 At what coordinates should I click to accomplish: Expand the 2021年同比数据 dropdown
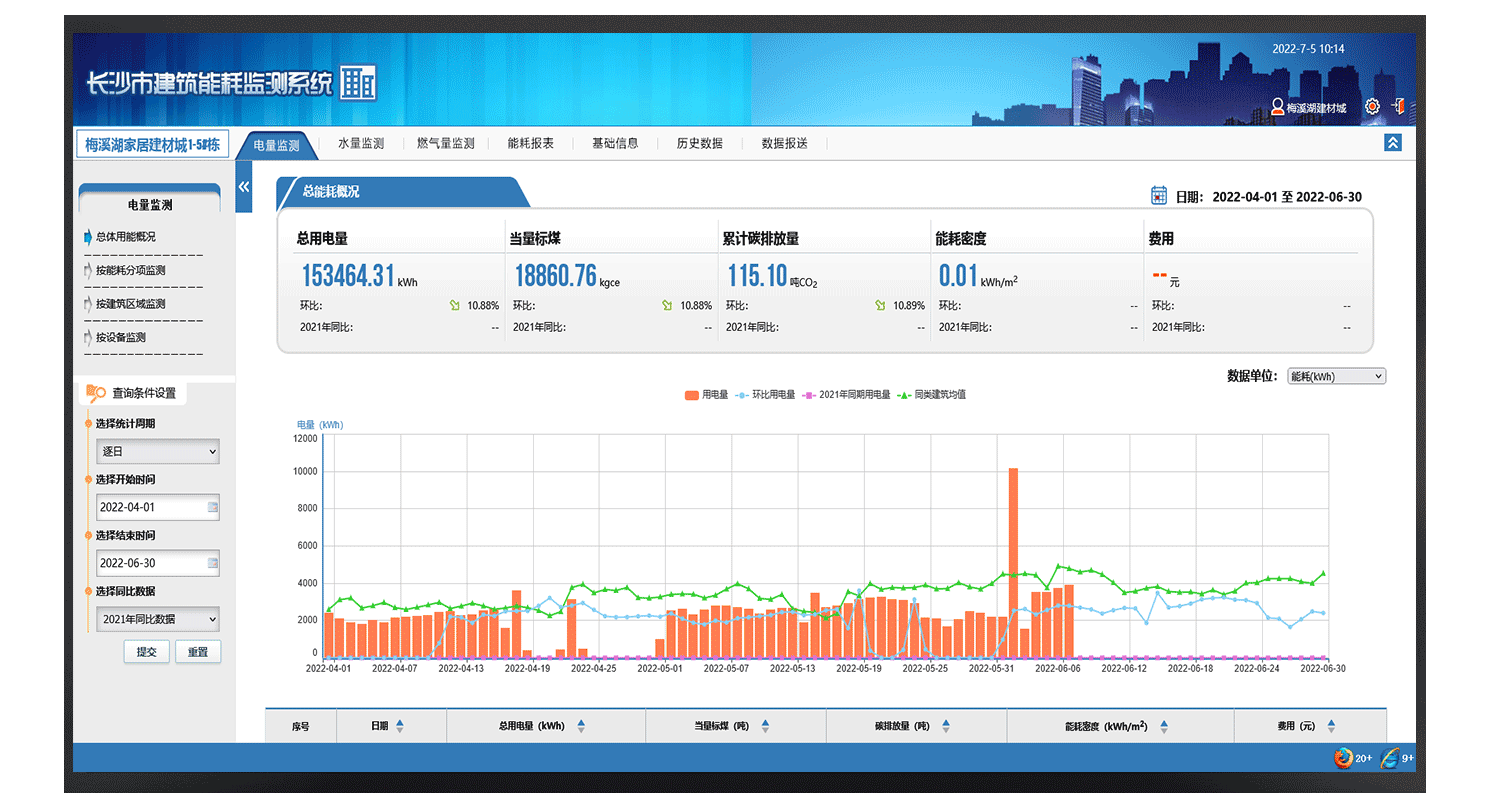(x=158, y=620)
